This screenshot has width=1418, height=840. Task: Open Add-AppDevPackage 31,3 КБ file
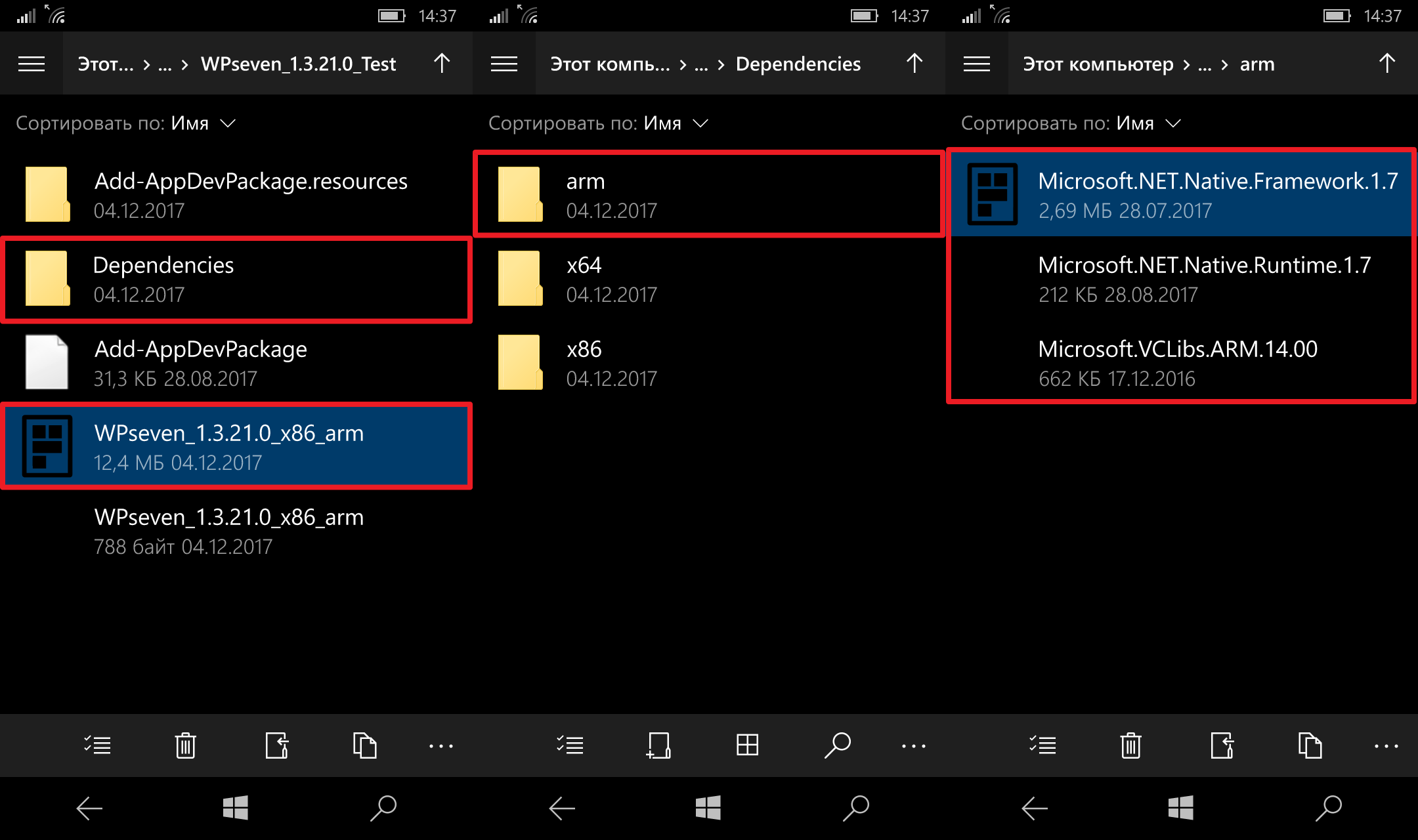[236, 363]
